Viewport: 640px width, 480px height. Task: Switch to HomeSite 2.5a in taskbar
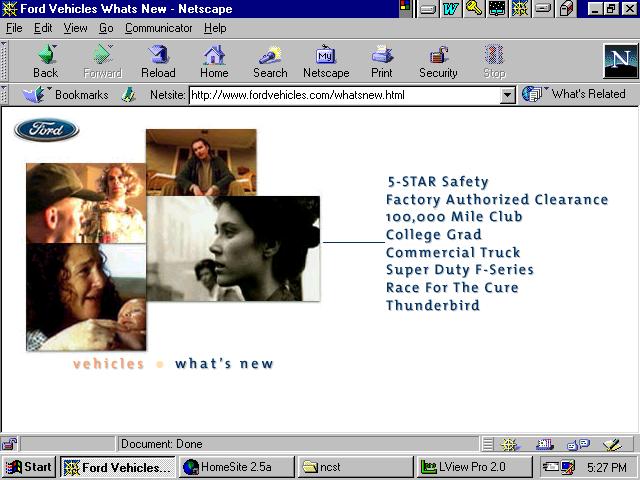click(x=237, y=467)
